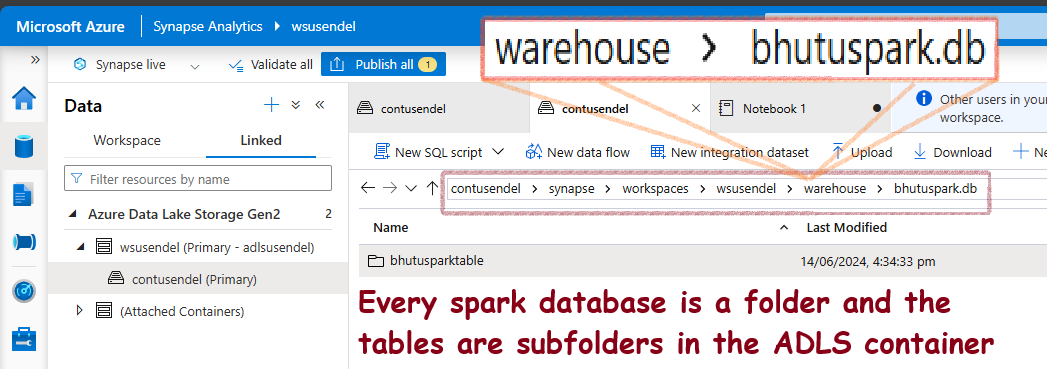Expand all items with double chevron
Image resolution: width=1047 pixels, height=369 pixels.
296,105
